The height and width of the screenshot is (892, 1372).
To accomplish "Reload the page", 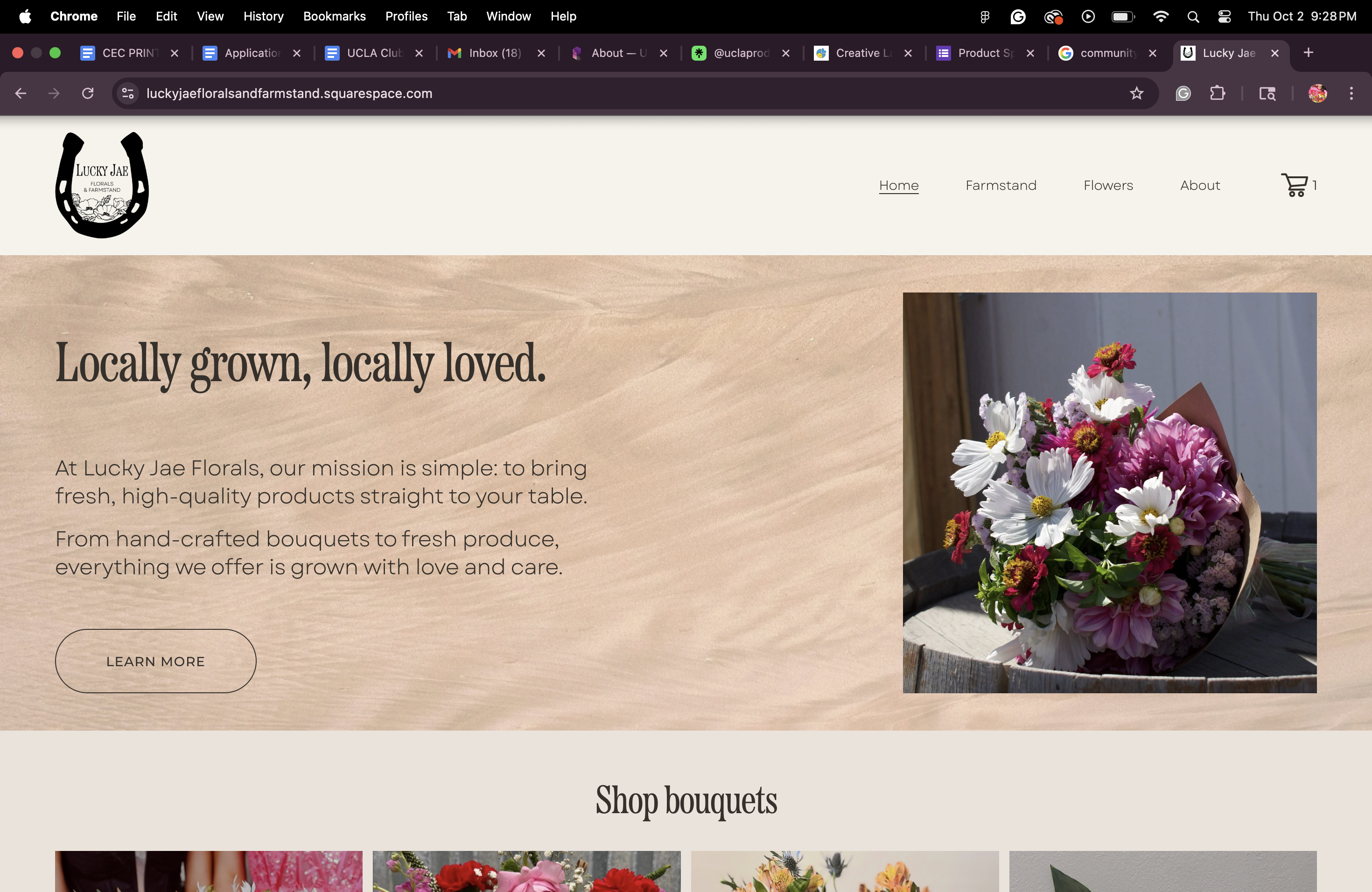I will tap(88, 93).
